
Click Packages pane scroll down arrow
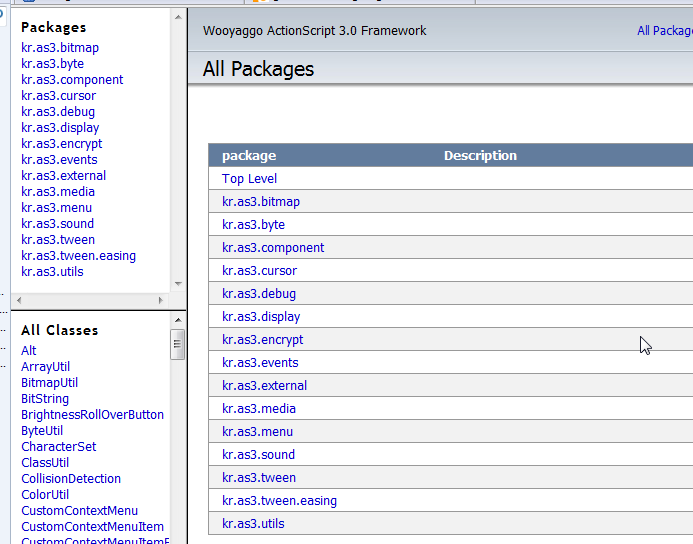[178, 284]
